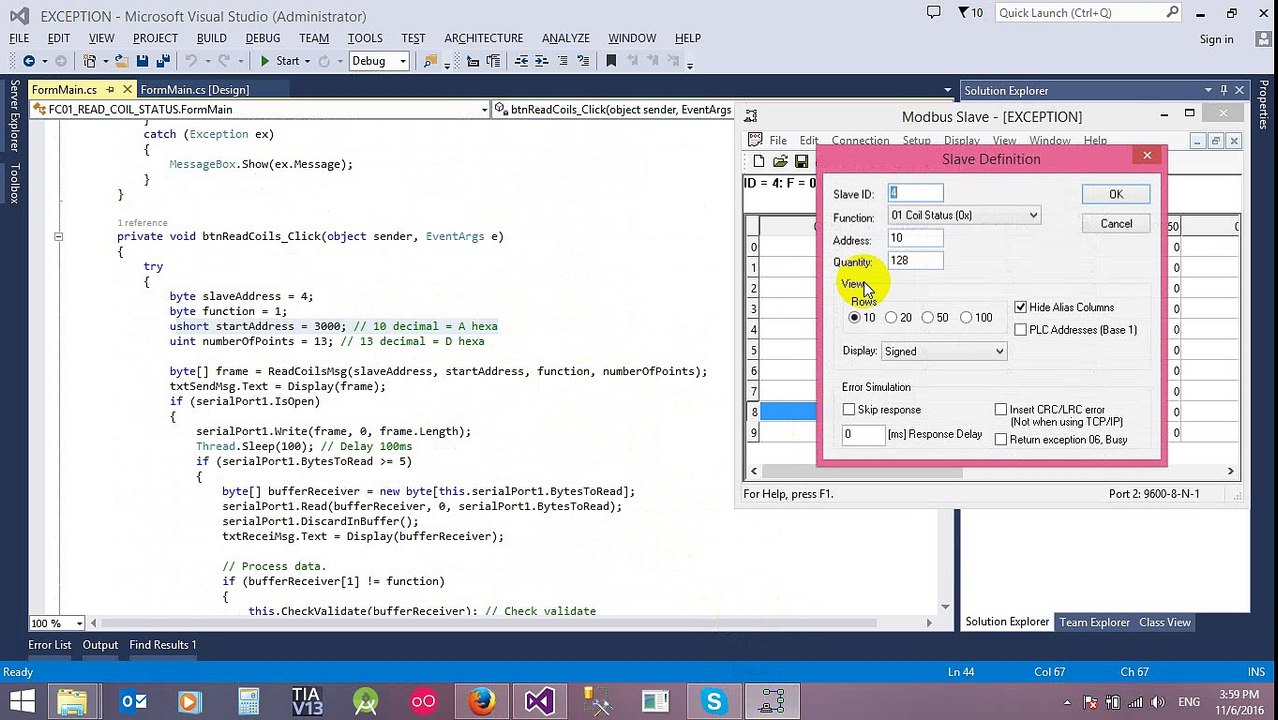
Task: Open the document tabs overflow dropdown arrow
Action: [x=947, y=90]
